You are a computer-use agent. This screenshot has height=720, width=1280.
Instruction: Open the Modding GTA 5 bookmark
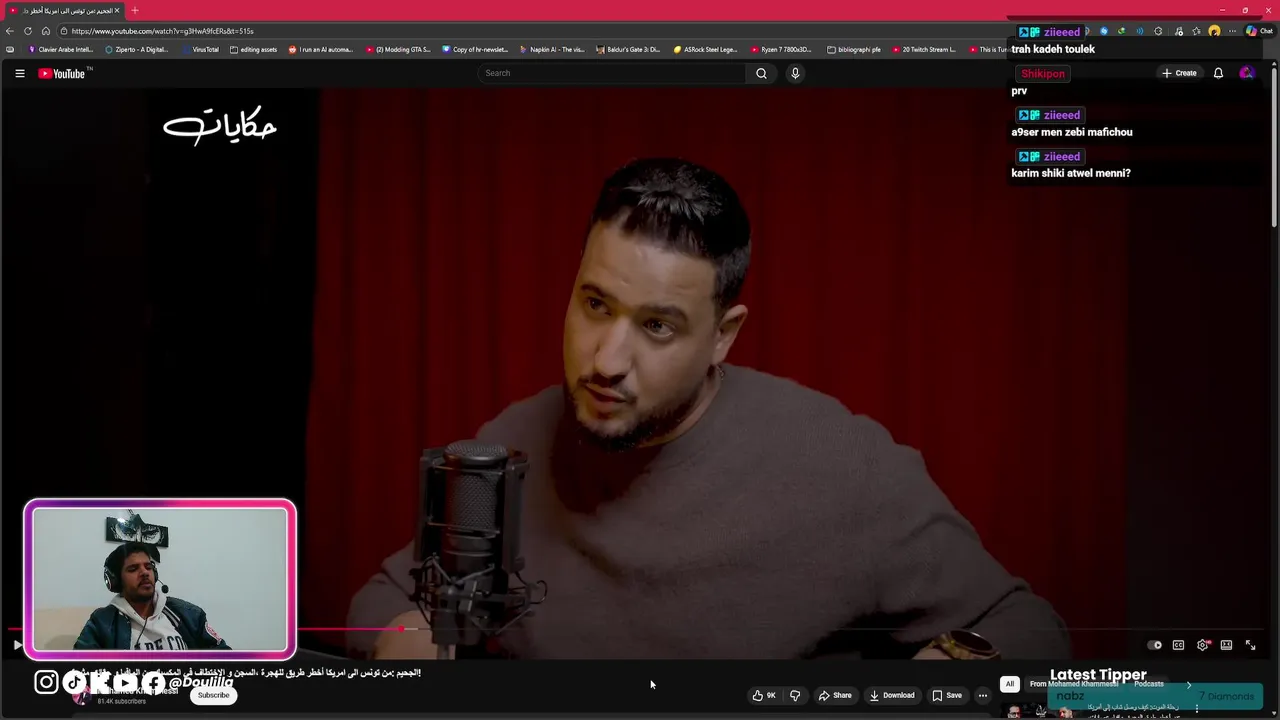(x=398, y=49)
